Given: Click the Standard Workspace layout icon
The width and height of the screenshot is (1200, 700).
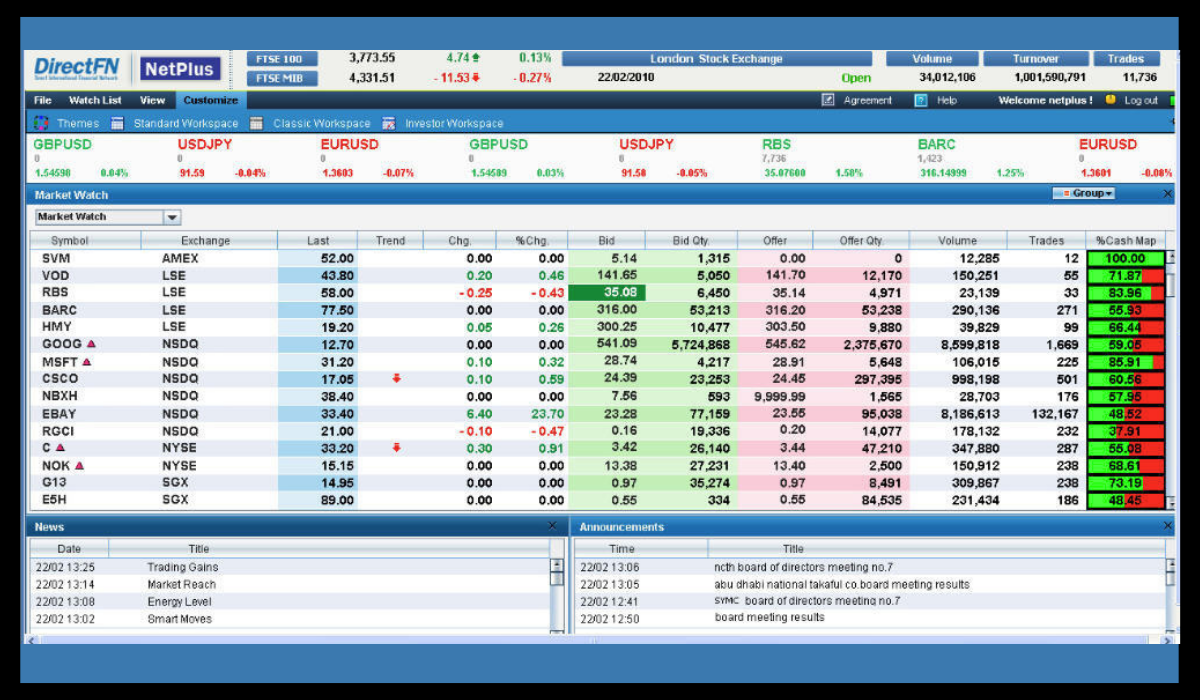Looking at the screenshot, I should [x=117, y=123].
